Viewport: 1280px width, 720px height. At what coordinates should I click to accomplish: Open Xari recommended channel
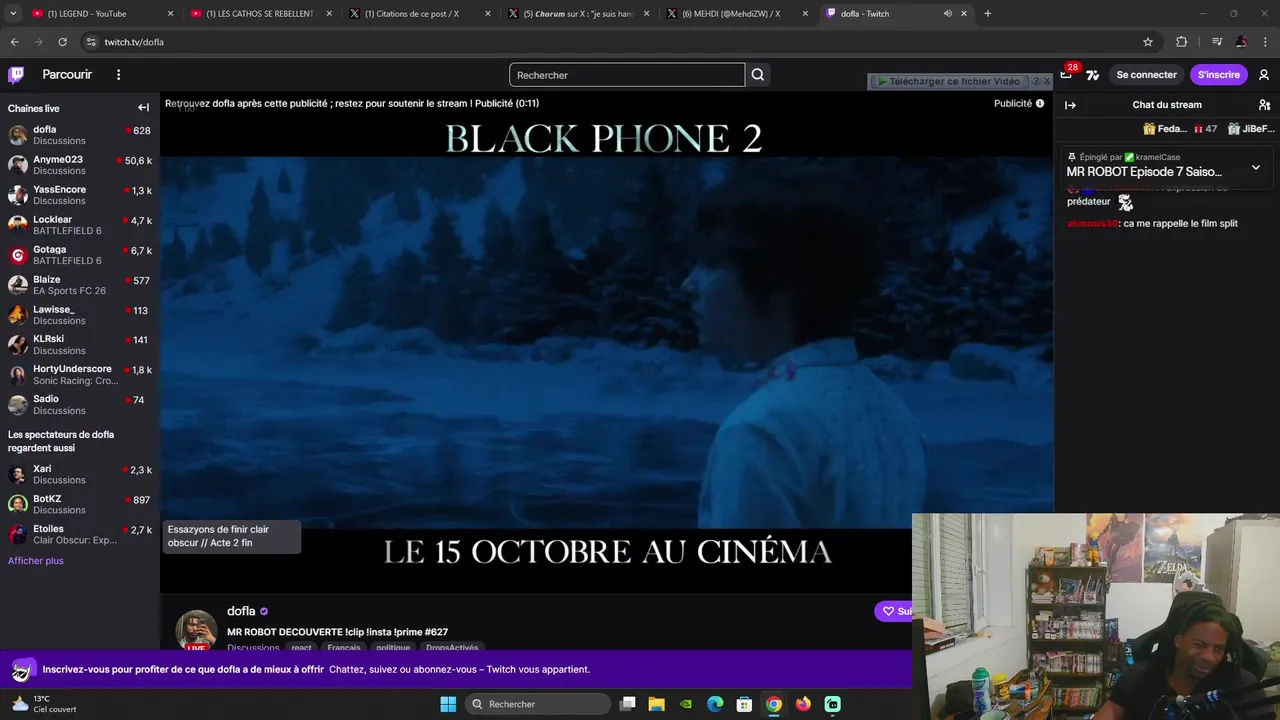coord(80,474)
